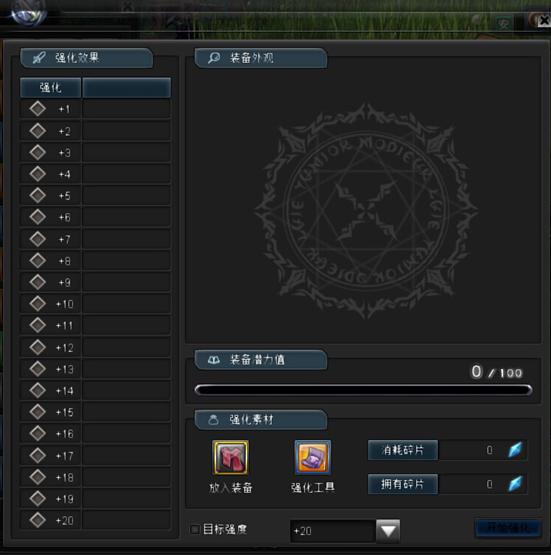The image size is (551, 555).
Task: Click the 拥有碎片 button
Action: [x=403, y=484]
